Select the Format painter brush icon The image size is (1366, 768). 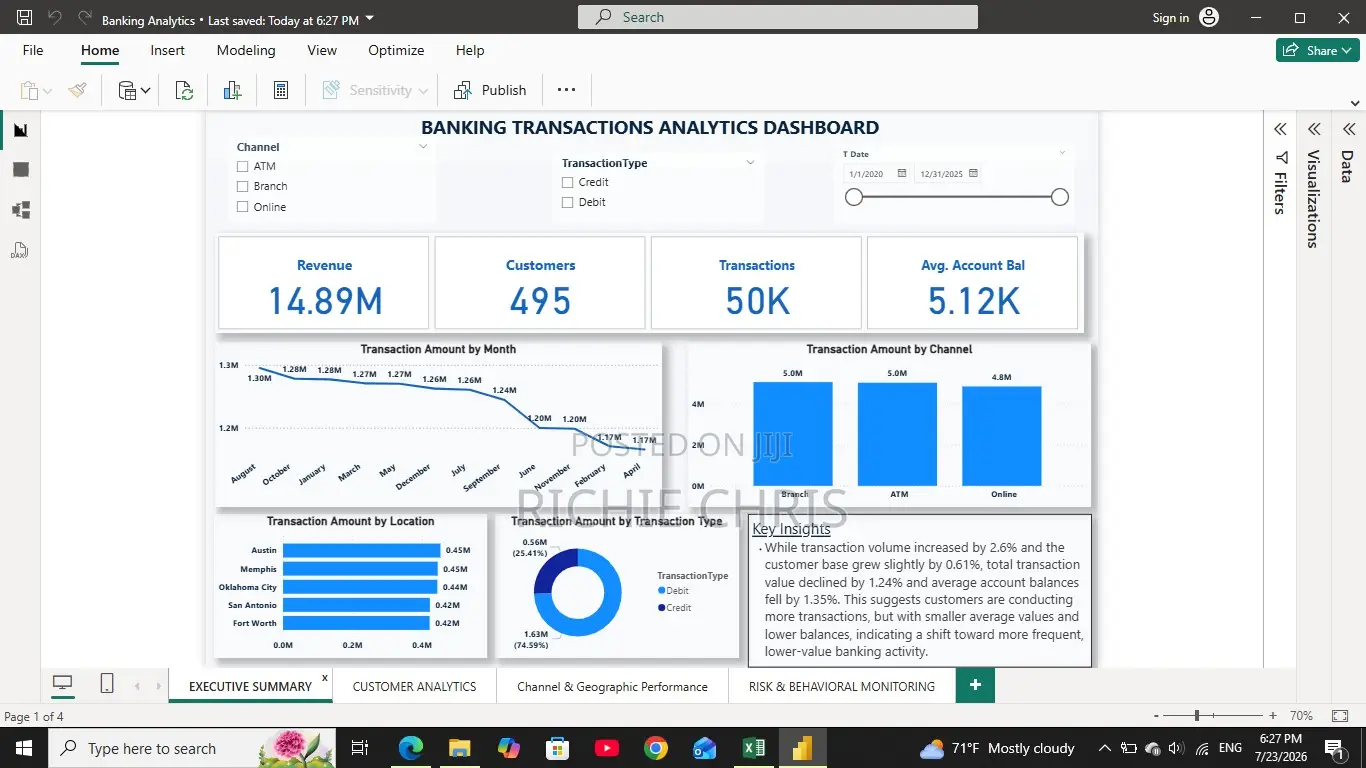point(78,91)
